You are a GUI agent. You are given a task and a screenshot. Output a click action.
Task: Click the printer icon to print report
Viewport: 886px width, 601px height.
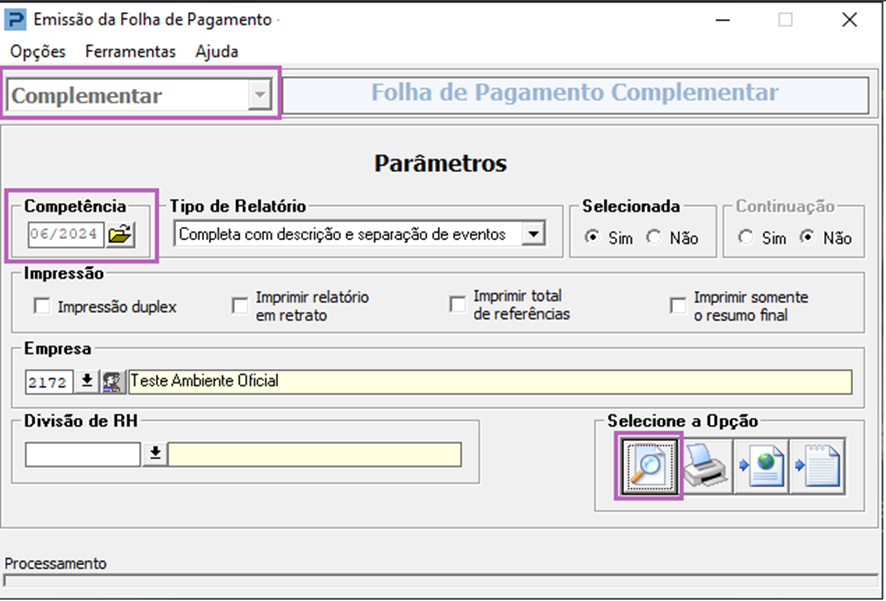click(705, 466)
